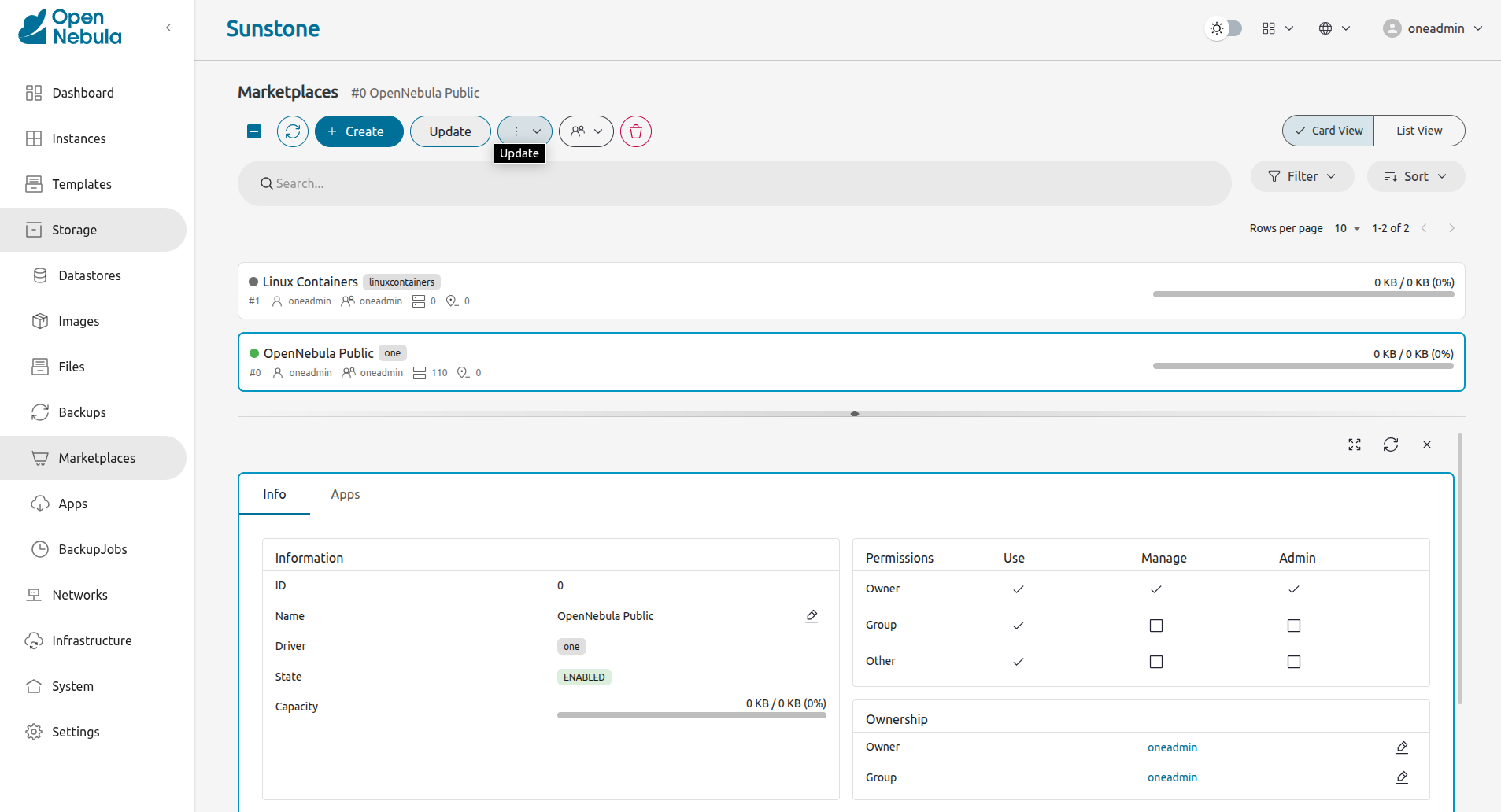
Task: Click the Infrastructure cloud icon
Action: (34, 640)
